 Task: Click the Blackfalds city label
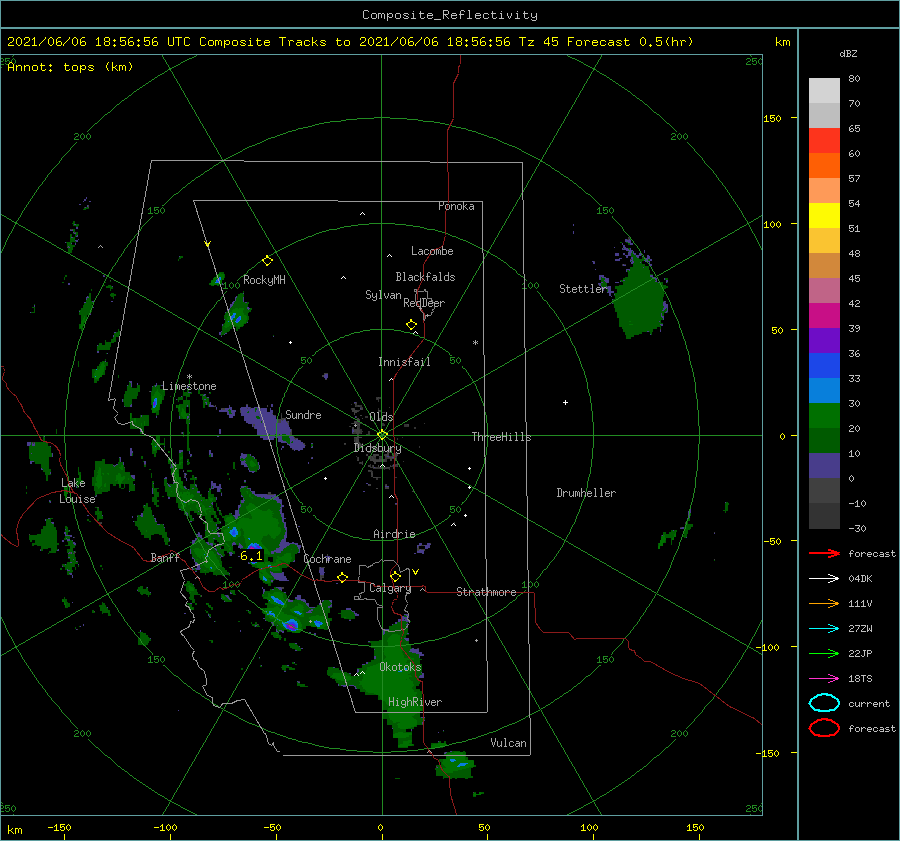click(x=425, y=277)
